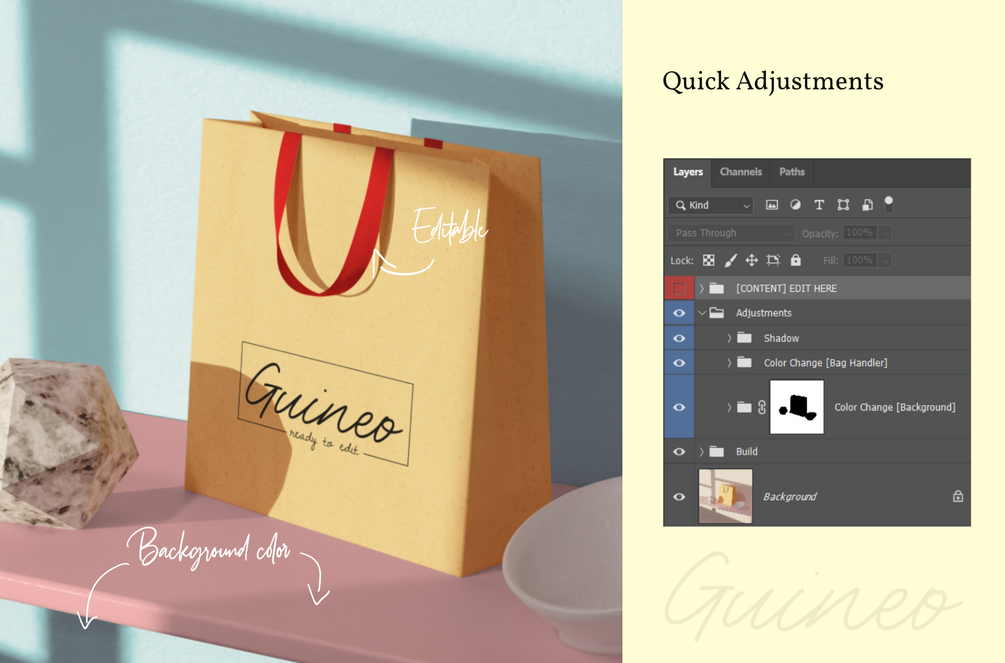Select the Color Change [Background] mask thumbnail

click(797, 407)
